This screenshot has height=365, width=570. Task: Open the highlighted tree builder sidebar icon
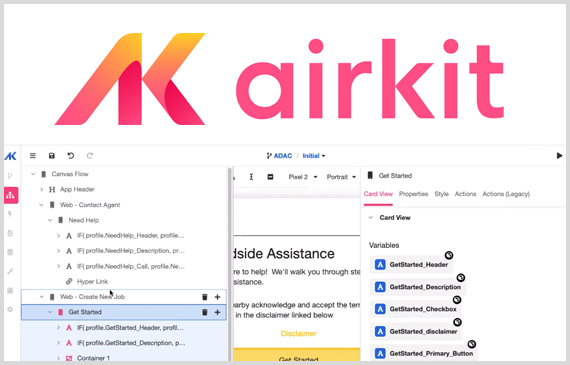pyautogui.click(x=11, y=195)
